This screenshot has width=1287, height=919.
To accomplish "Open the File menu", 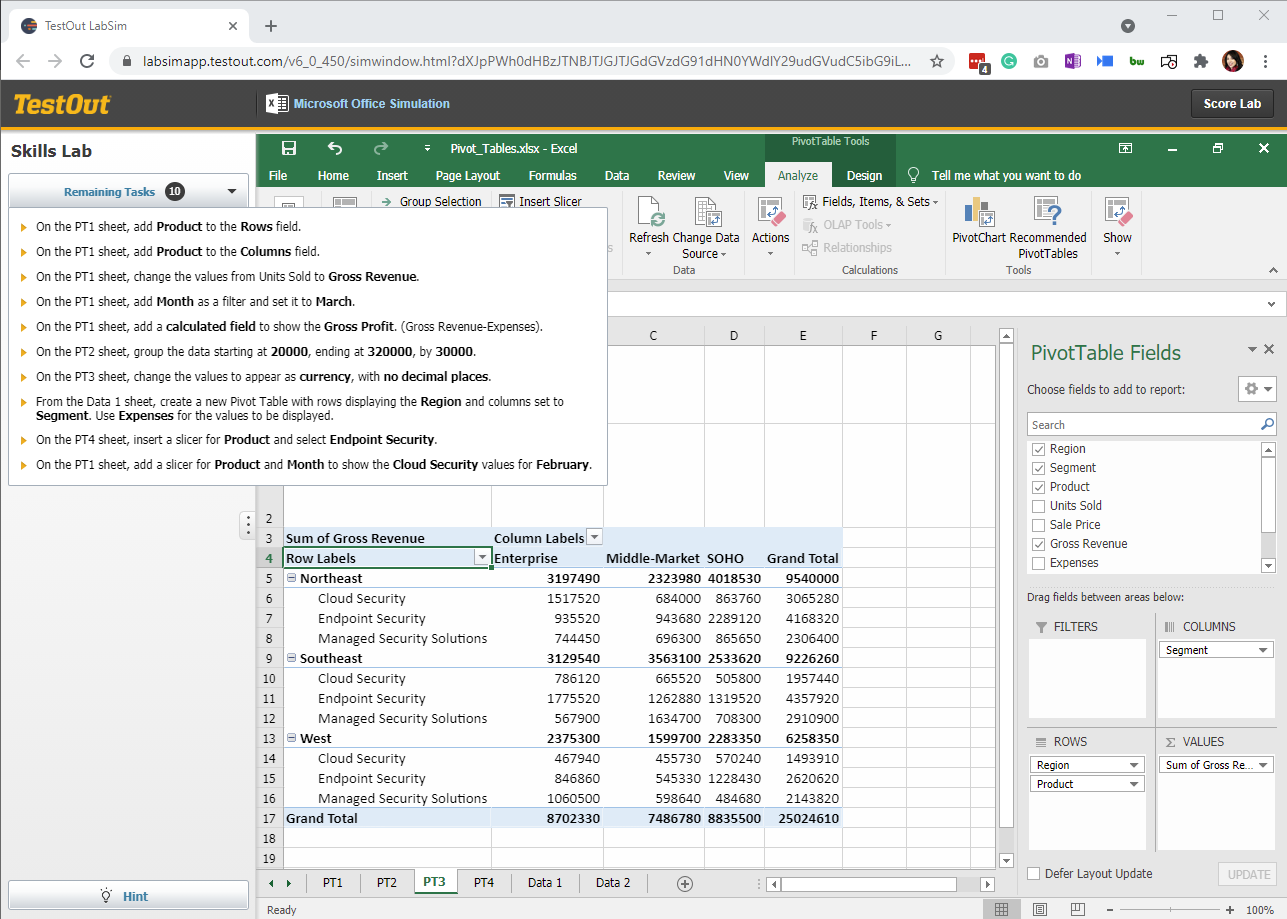I will (278, 175).
